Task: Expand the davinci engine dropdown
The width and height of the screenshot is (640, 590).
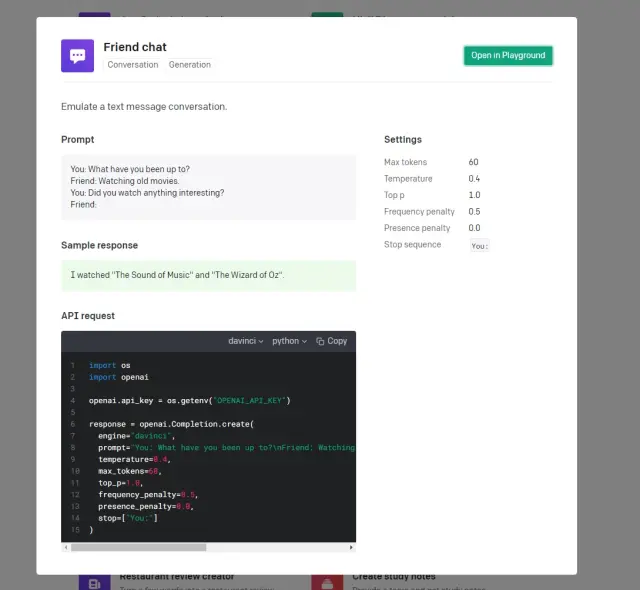Action: (x=246, y=341)
